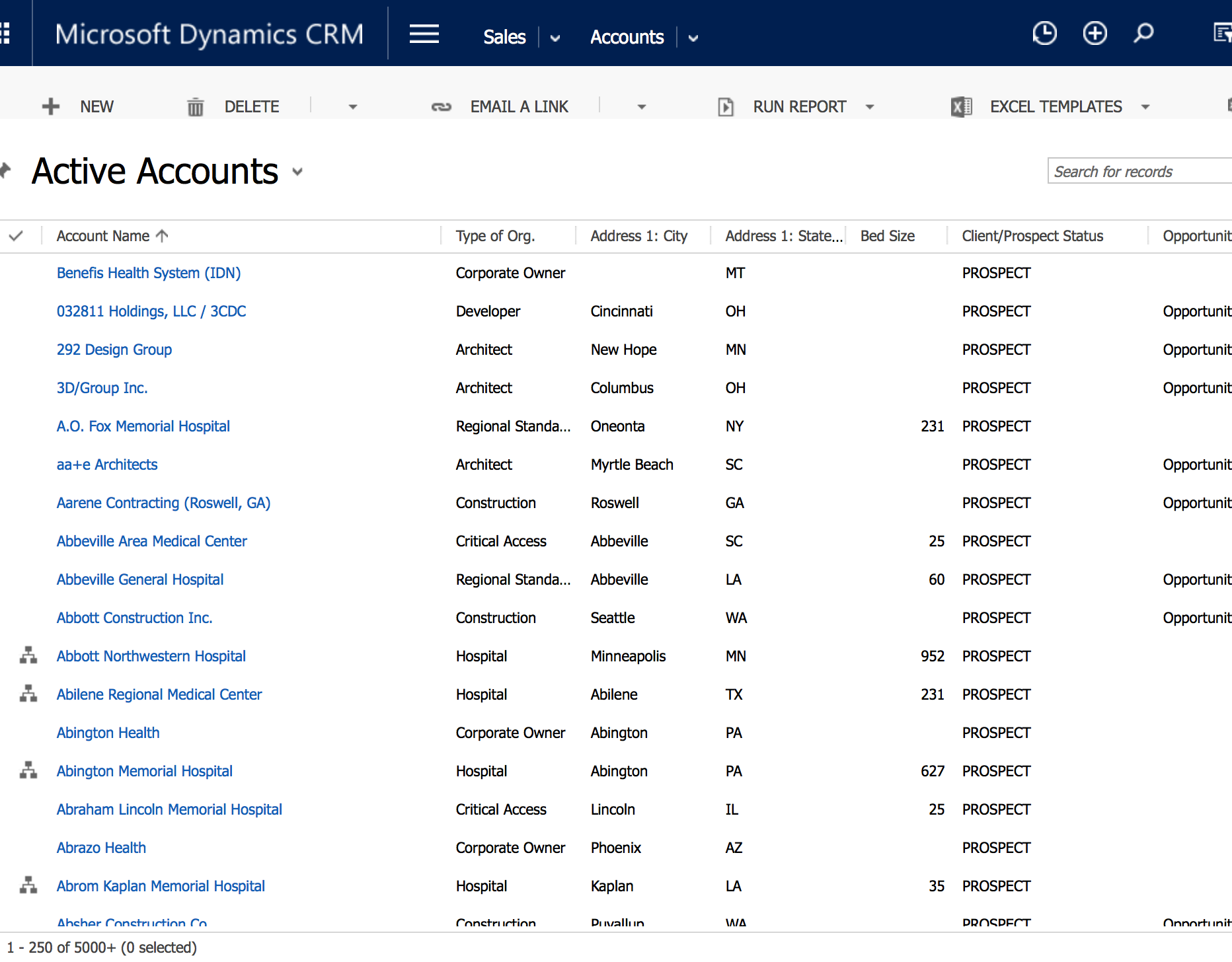Select bed size 952 cell
1232x962 pixels.
933,656
